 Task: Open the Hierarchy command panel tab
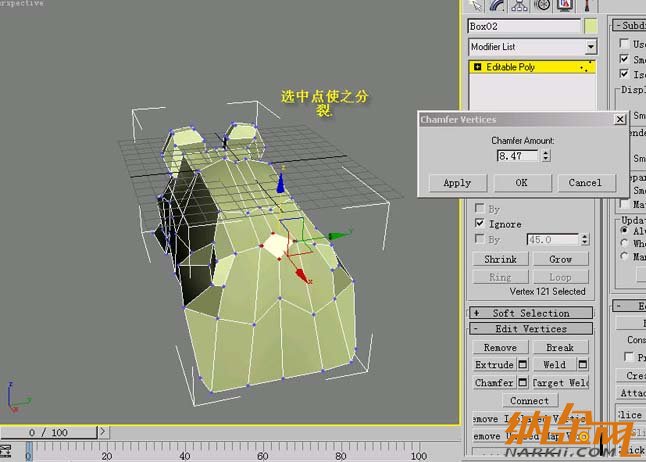521,6
